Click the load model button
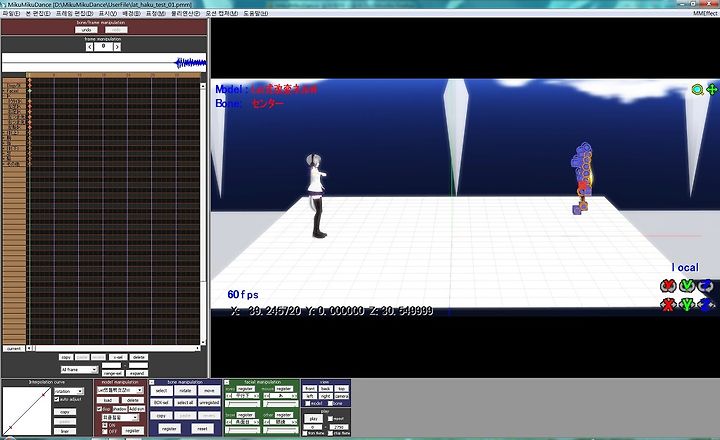This screenshot has width=720, height=440. (107, 400)
